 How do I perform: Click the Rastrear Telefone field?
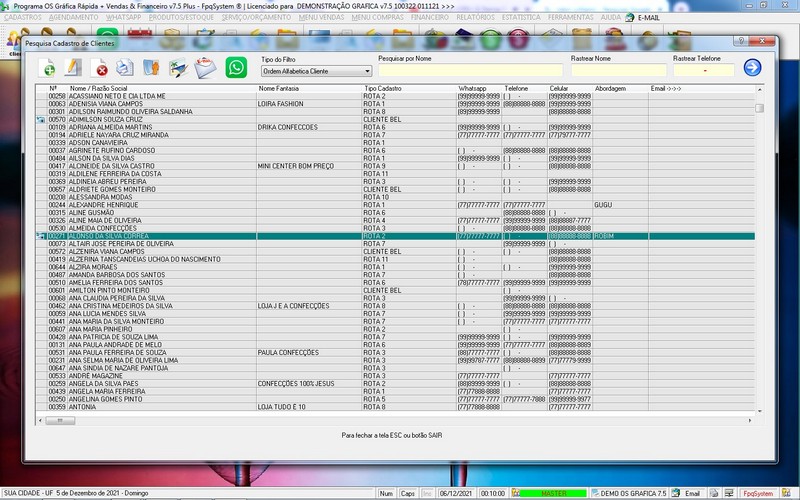[704, 70]
